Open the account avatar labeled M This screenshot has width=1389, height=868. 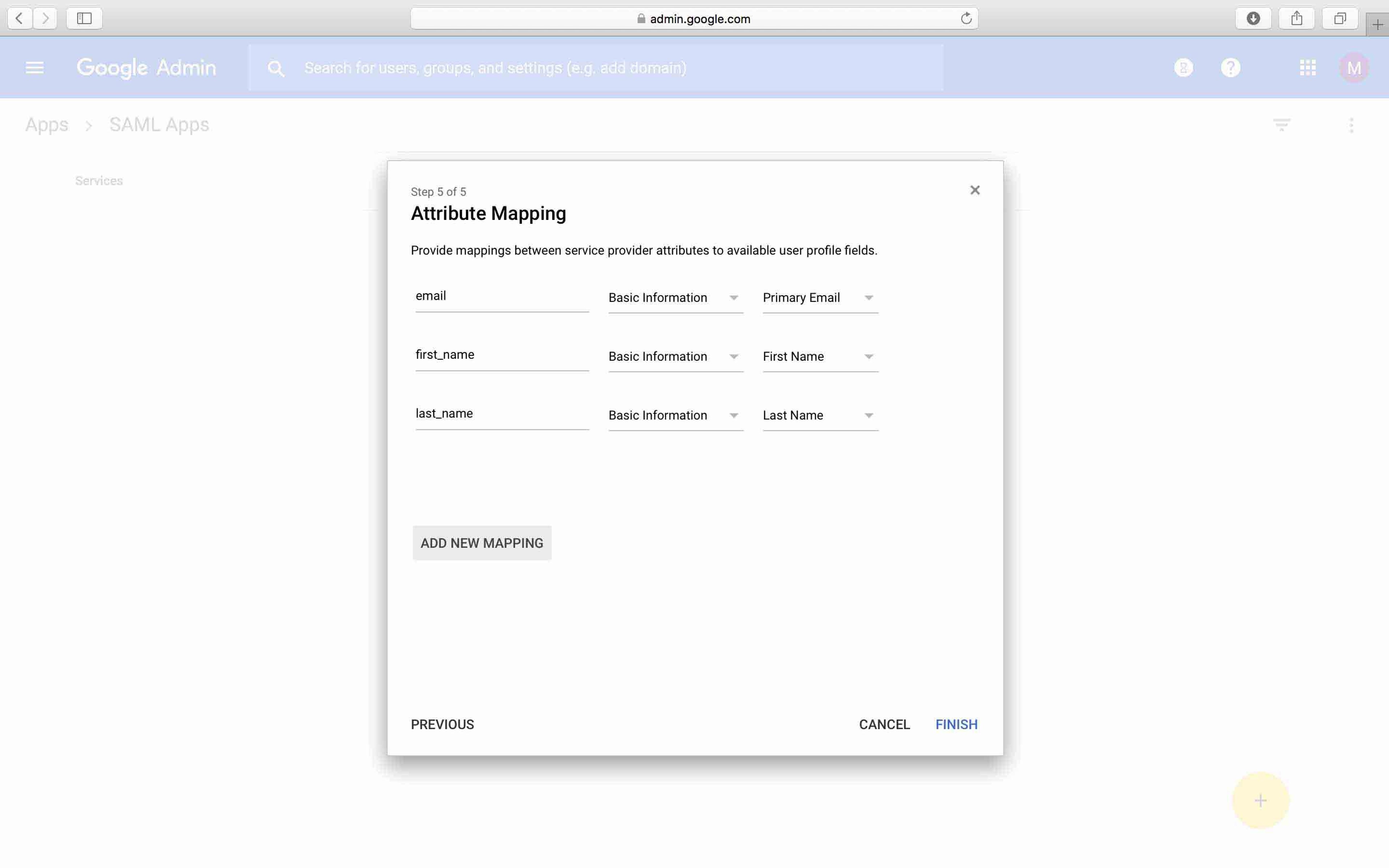[x=1354, y=68]
